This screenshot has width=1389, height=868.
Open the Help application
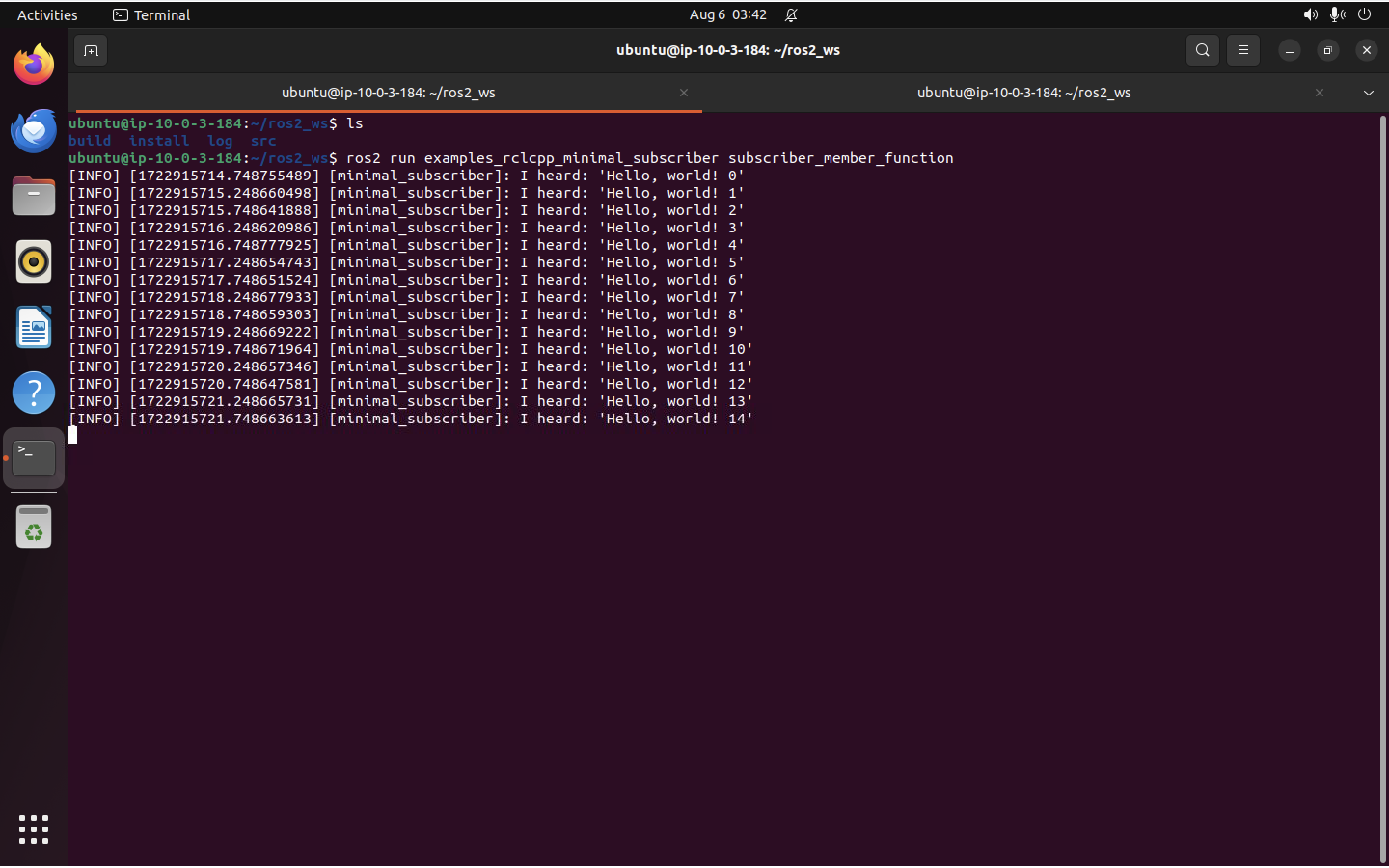[33, 392]
